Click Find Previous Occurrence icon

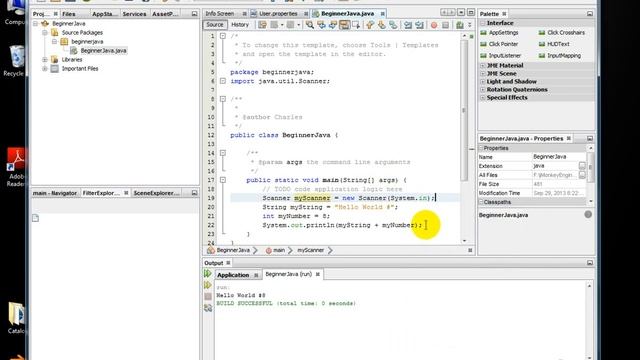pyautogui.click(x=321, y=25)
